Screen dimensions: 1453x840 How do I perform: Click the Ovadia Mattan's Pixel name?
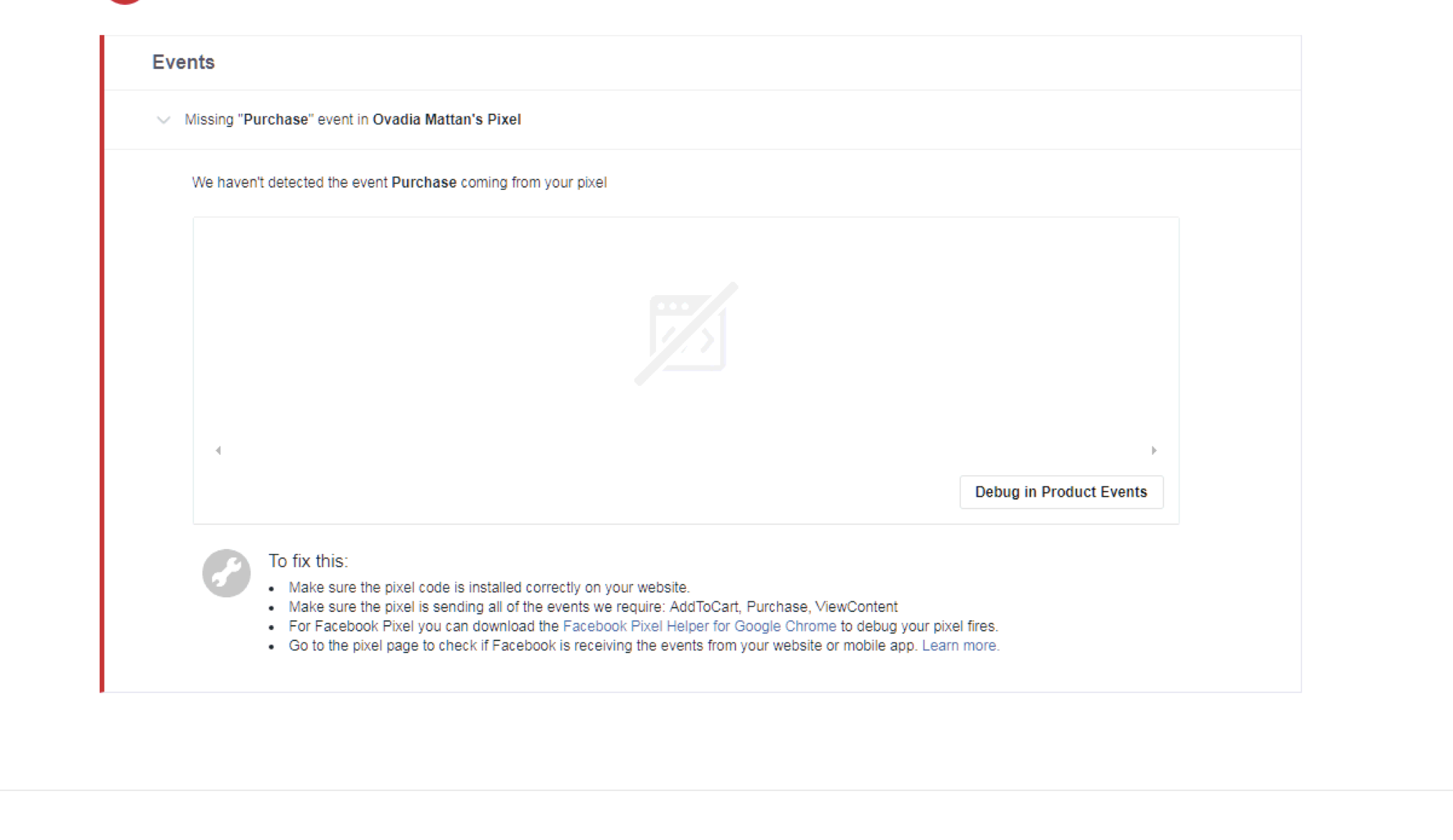pyautogui.click(x=447, y=120)
